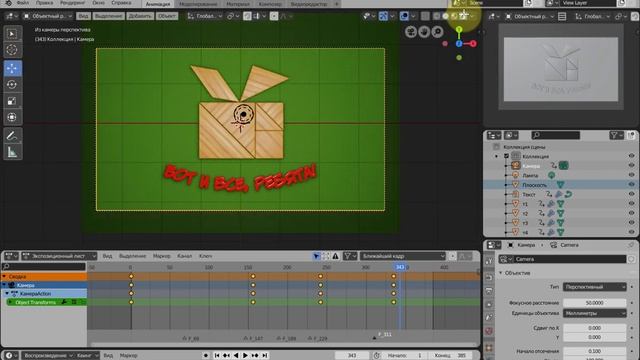The image size is (640, 360).
Task: Click the use preview range clock icon
Action: (x=377, y=356)
